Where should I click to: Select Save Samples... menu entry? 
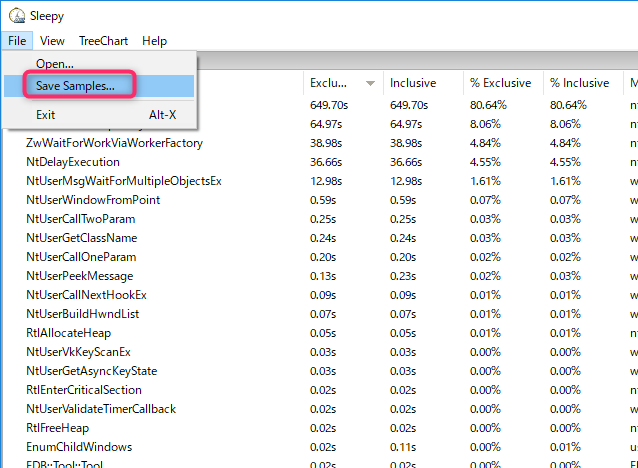99,86
